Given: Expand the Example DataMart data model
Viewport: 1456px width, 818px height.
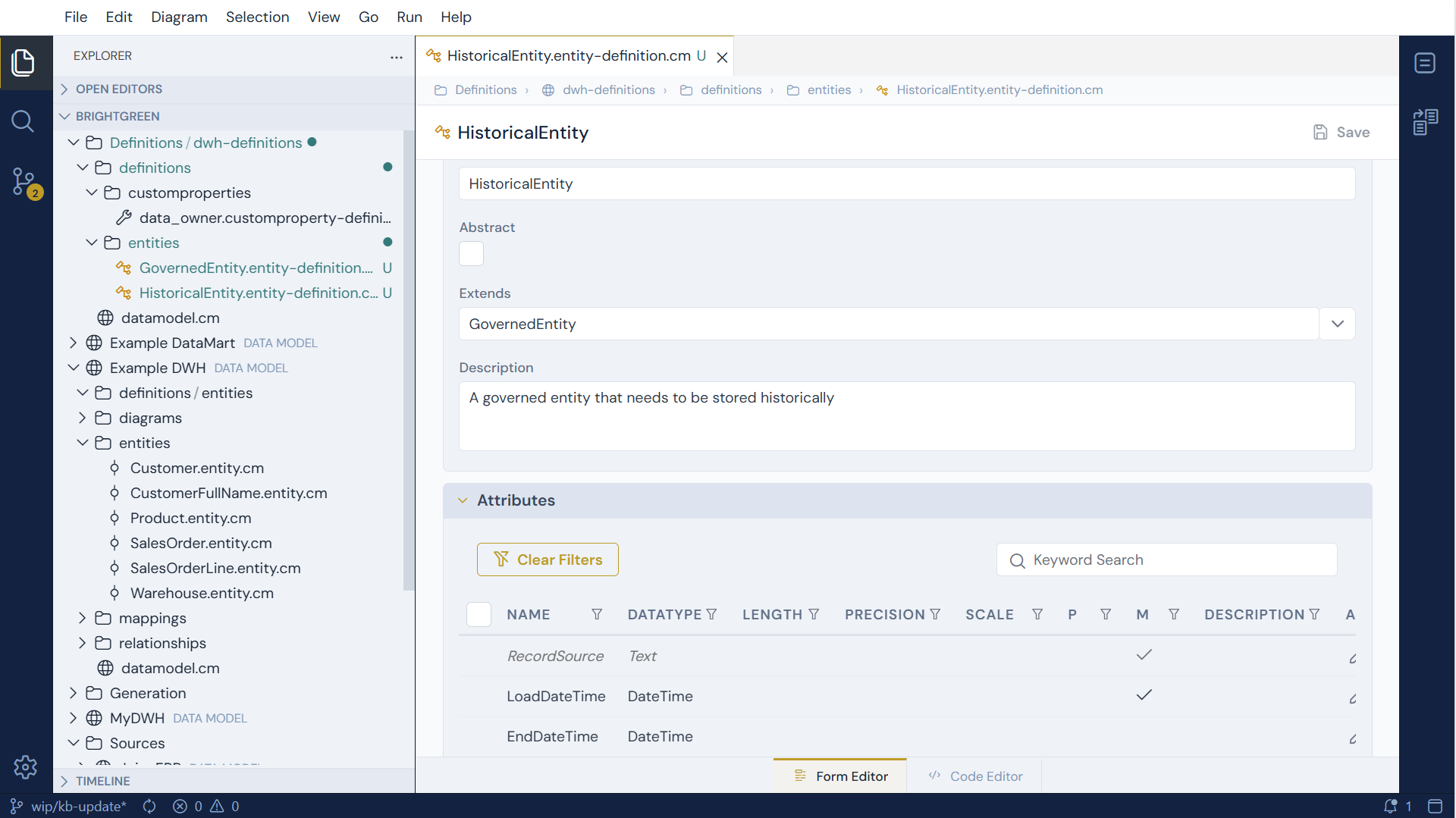Looking at the screenshot, I should [x=73, y=343].
